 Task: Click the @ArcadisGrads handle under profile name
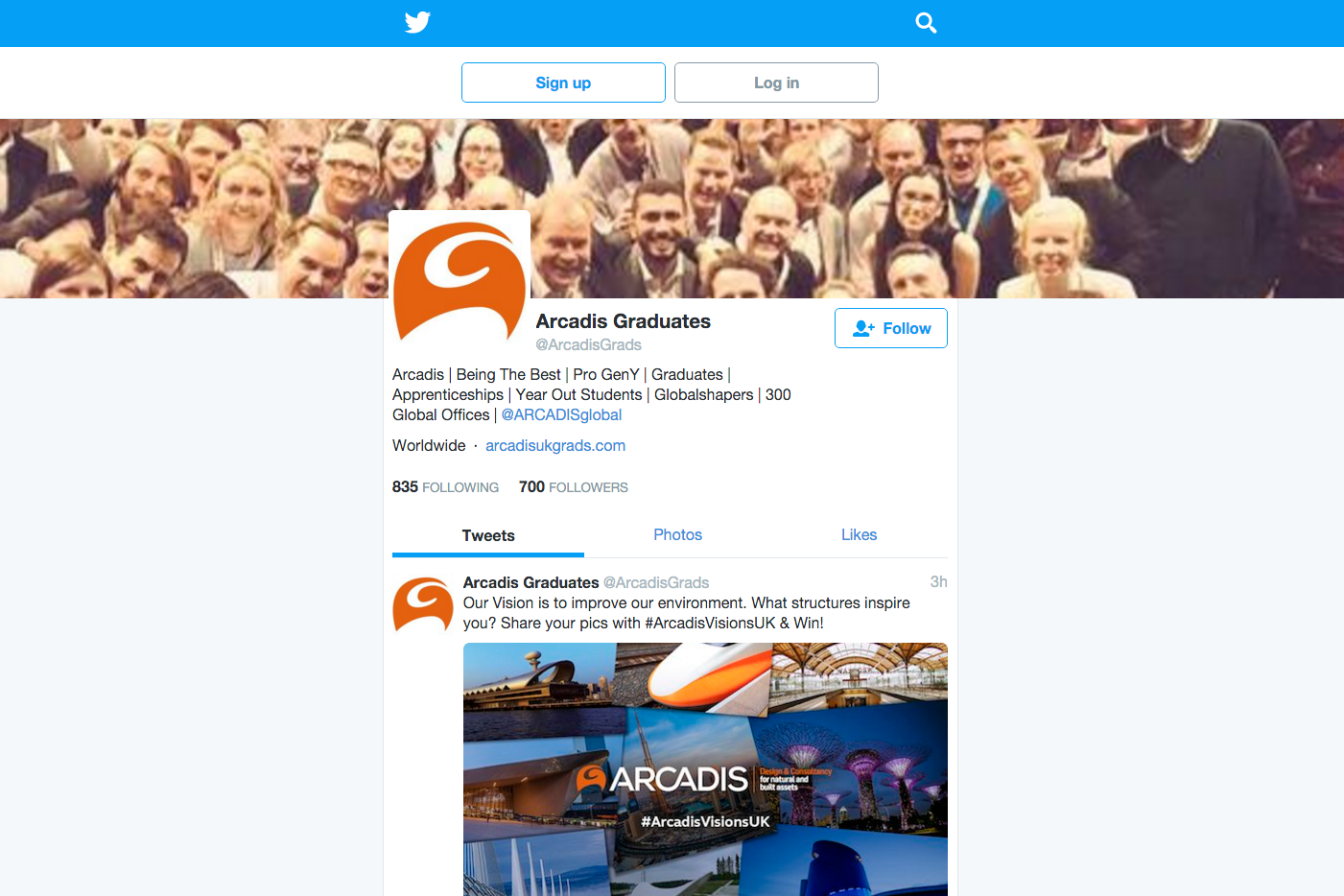tap(588, 344)
